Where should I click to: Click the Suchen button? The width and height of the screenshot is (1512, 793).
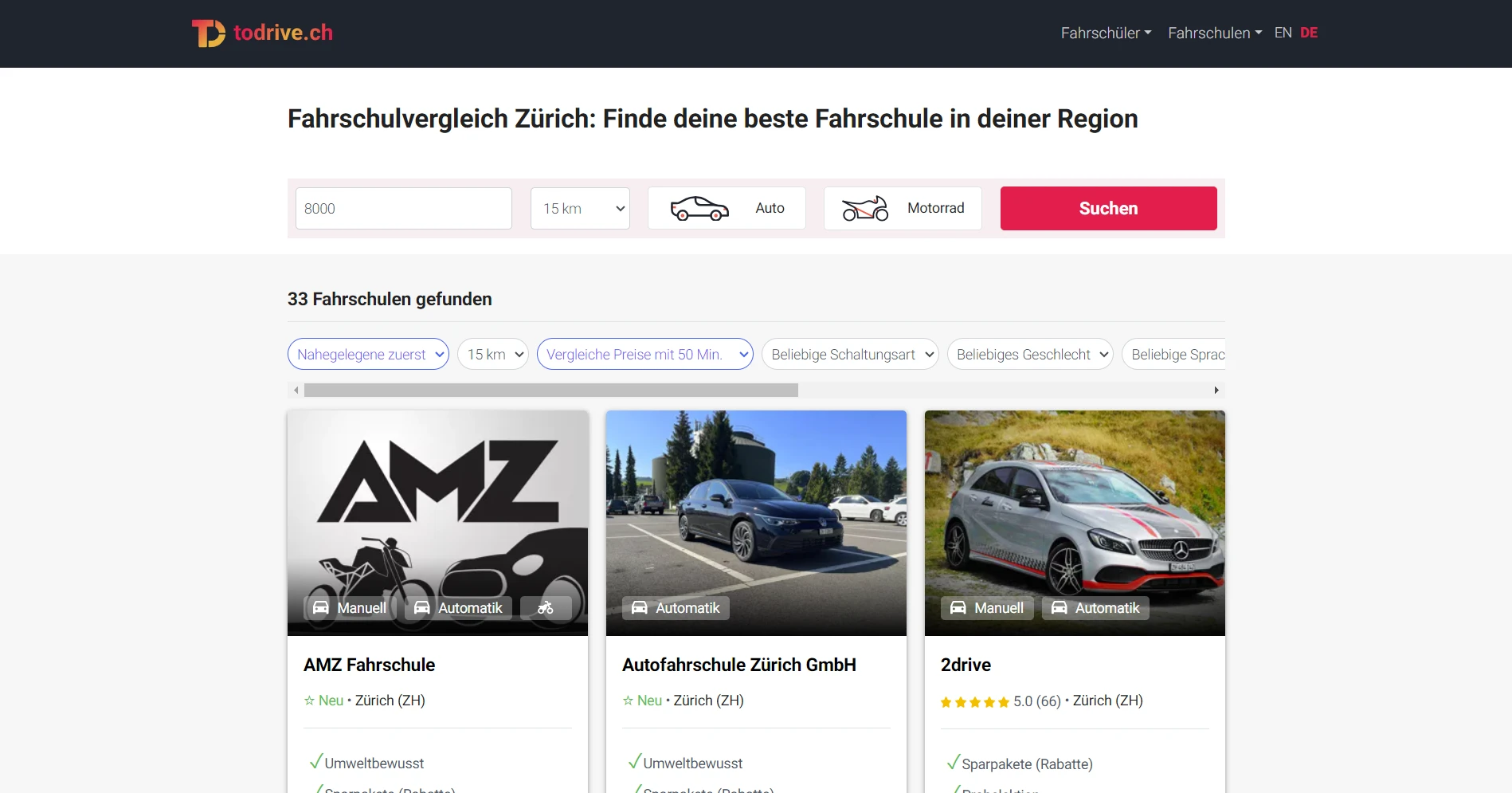[1109, 208]
